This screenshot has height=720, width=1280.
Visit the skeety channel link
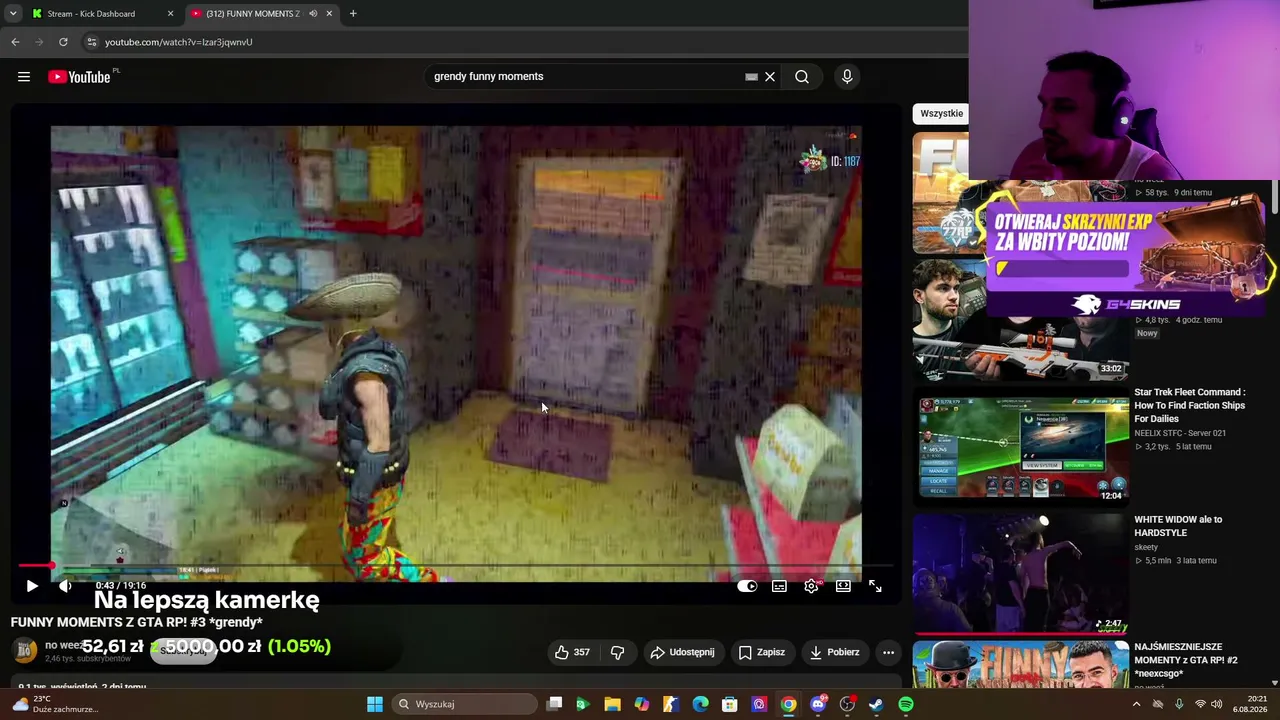point(1146,548)
